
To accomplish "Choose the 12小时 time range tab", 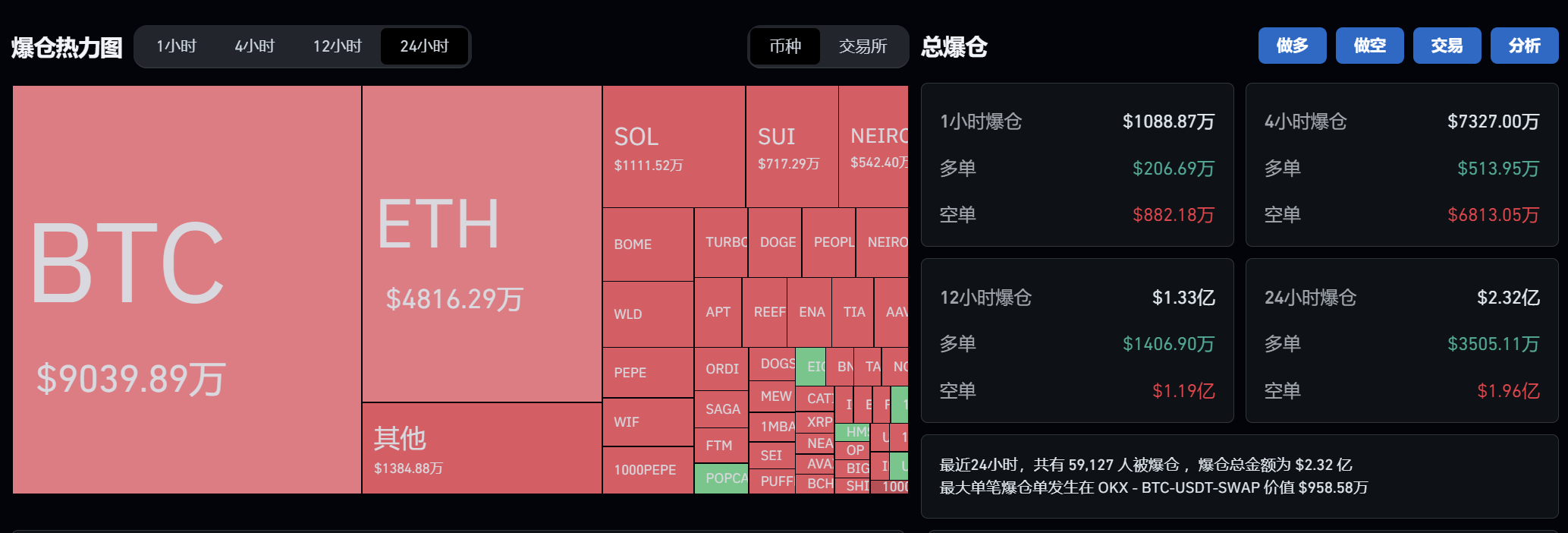I will click(x=338, y=46).
